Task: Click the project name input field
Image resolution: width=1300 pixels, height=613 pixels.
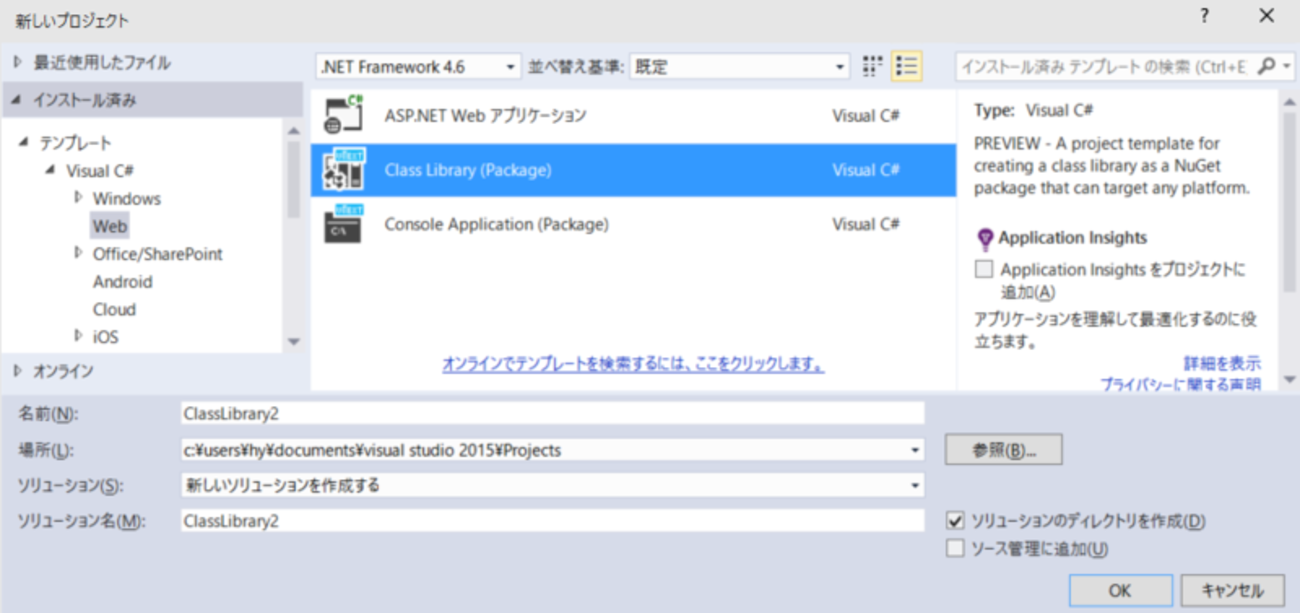Action: tap(552, 413)
